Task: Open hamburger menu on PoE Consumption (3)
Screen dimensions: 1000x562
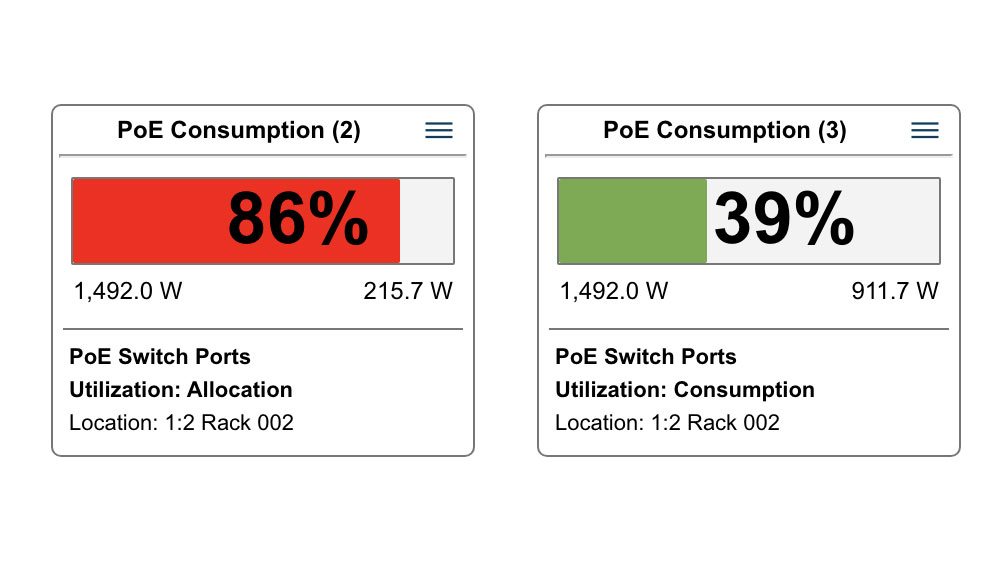Action: pos(925,131)
